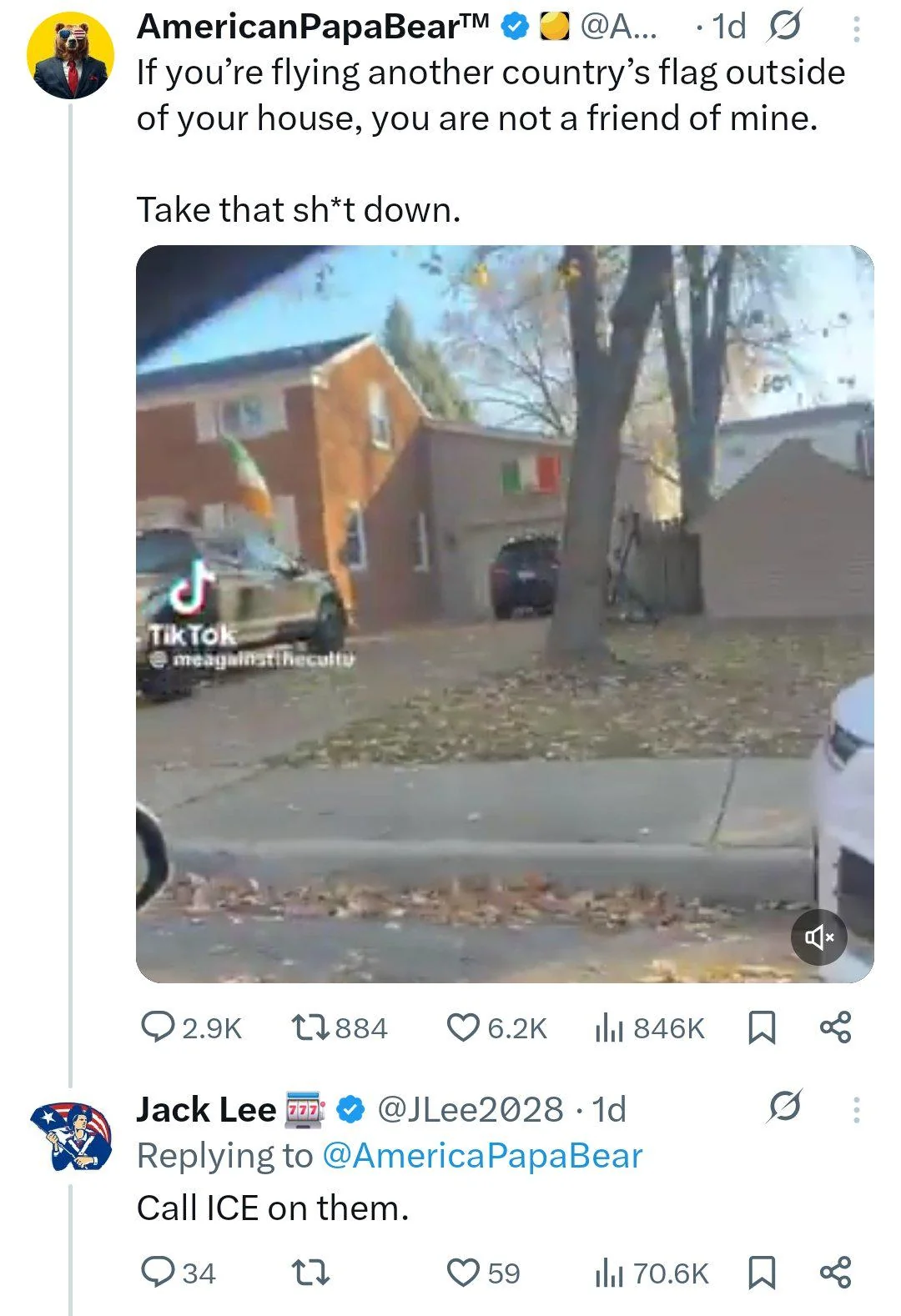Open AmericanPapaBear bear avatar
The image size is (901, 1316).
click(70, 55)
